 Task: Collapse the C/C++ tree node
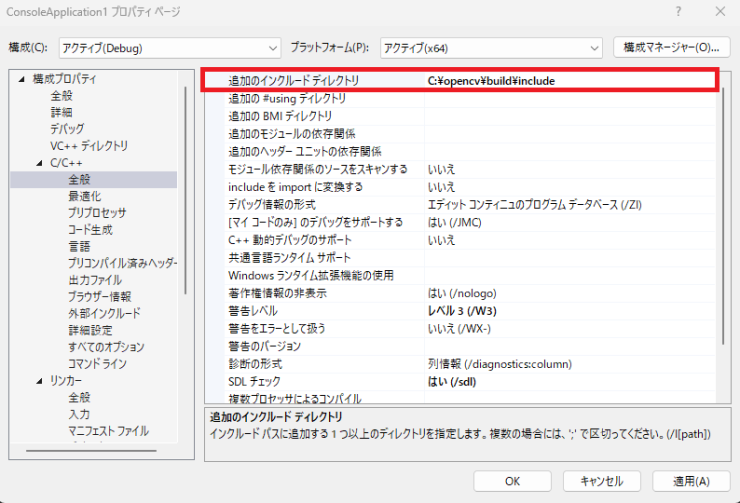point(40,162)
